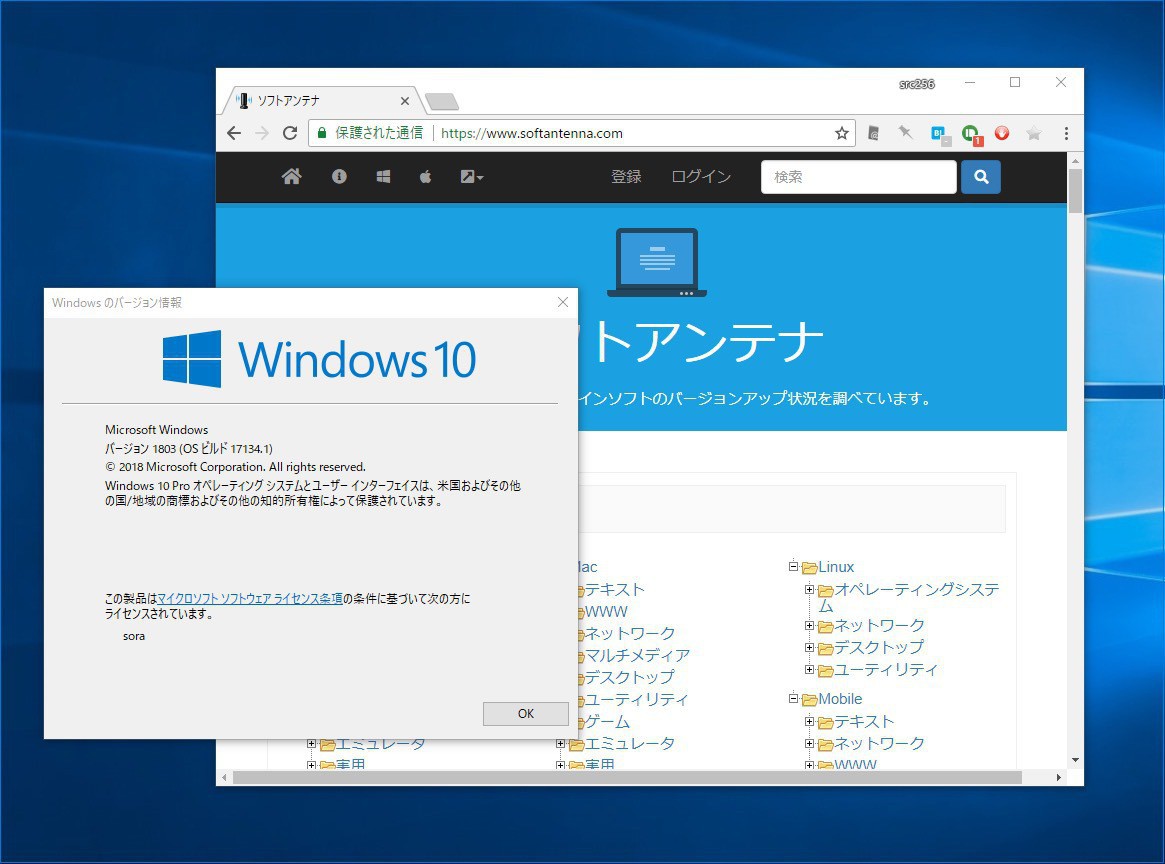Open the Mac マルチメディア category
Screen dimensions: 1165x864
[637, 655]
